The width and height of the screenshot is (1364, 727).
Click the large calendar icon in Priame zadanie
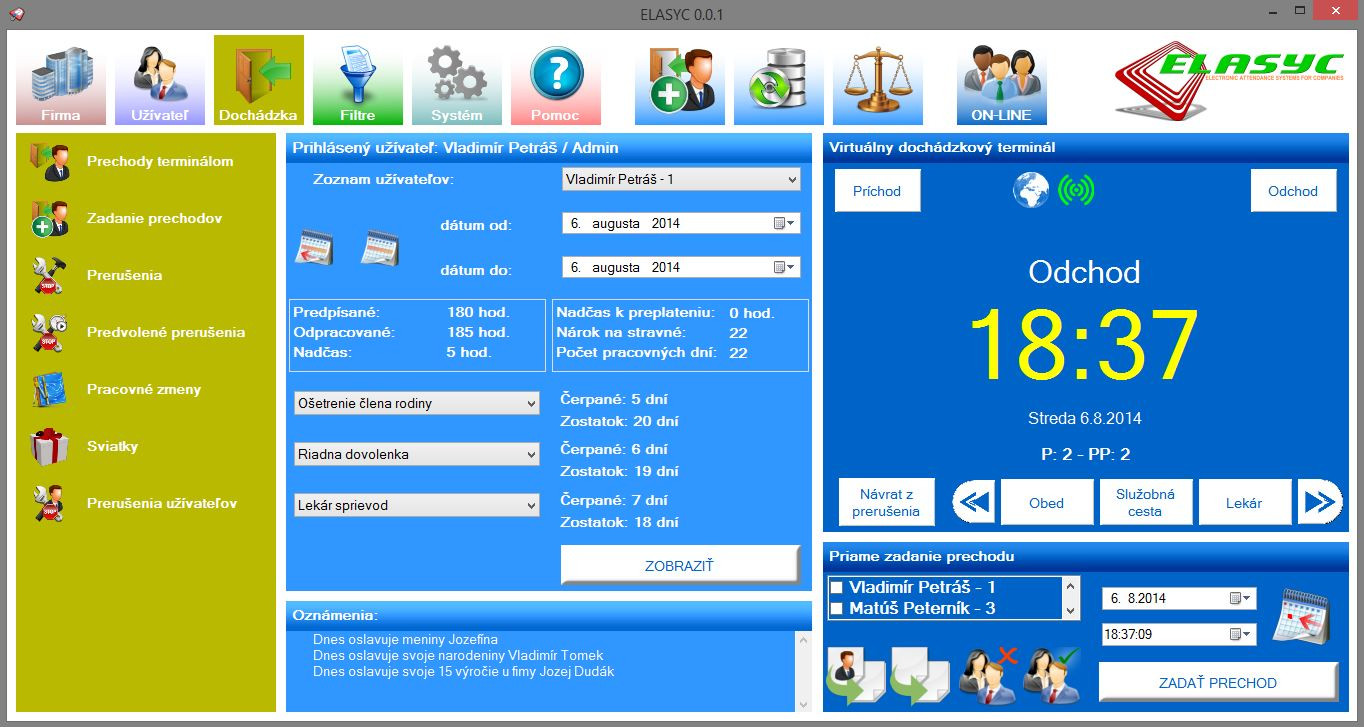1303,616
